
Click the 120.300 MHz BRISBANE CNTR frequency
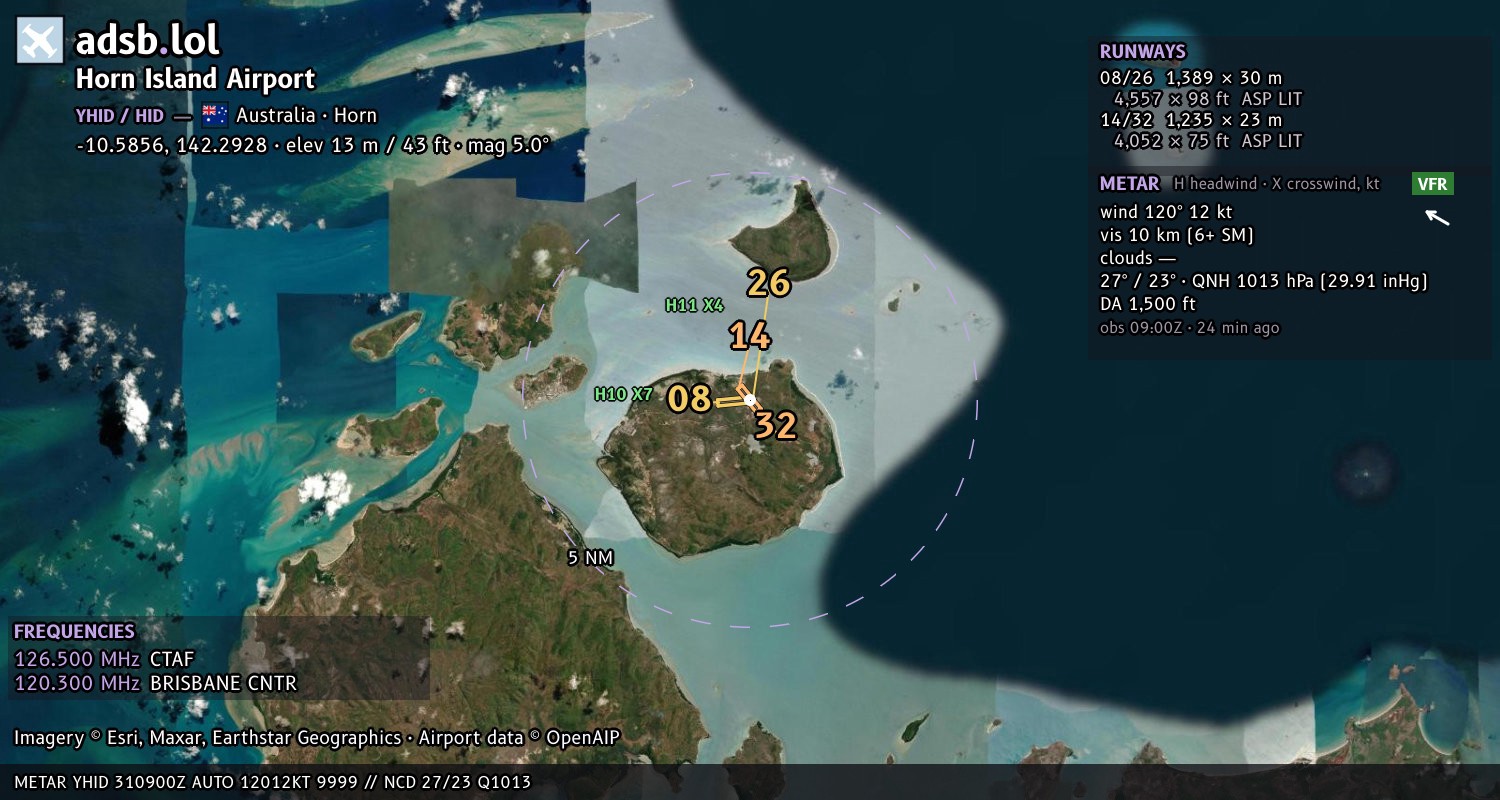(155, 684)
